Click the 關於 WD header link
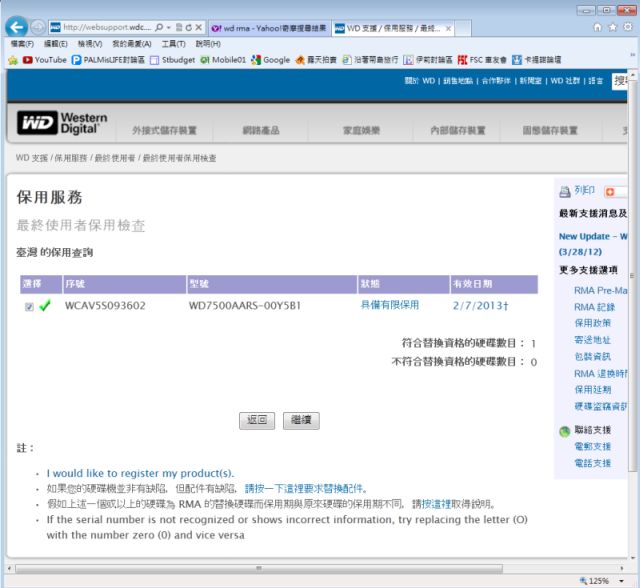The width and height of the screenshot is (640, 588). point(420,81)
